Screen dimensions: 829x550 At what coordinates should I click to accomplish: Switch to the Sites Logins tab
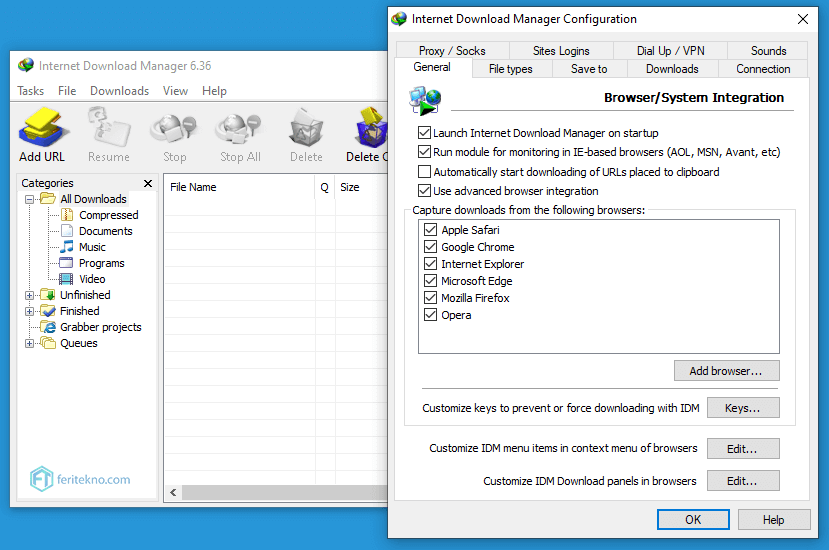[x=561, y=51]
